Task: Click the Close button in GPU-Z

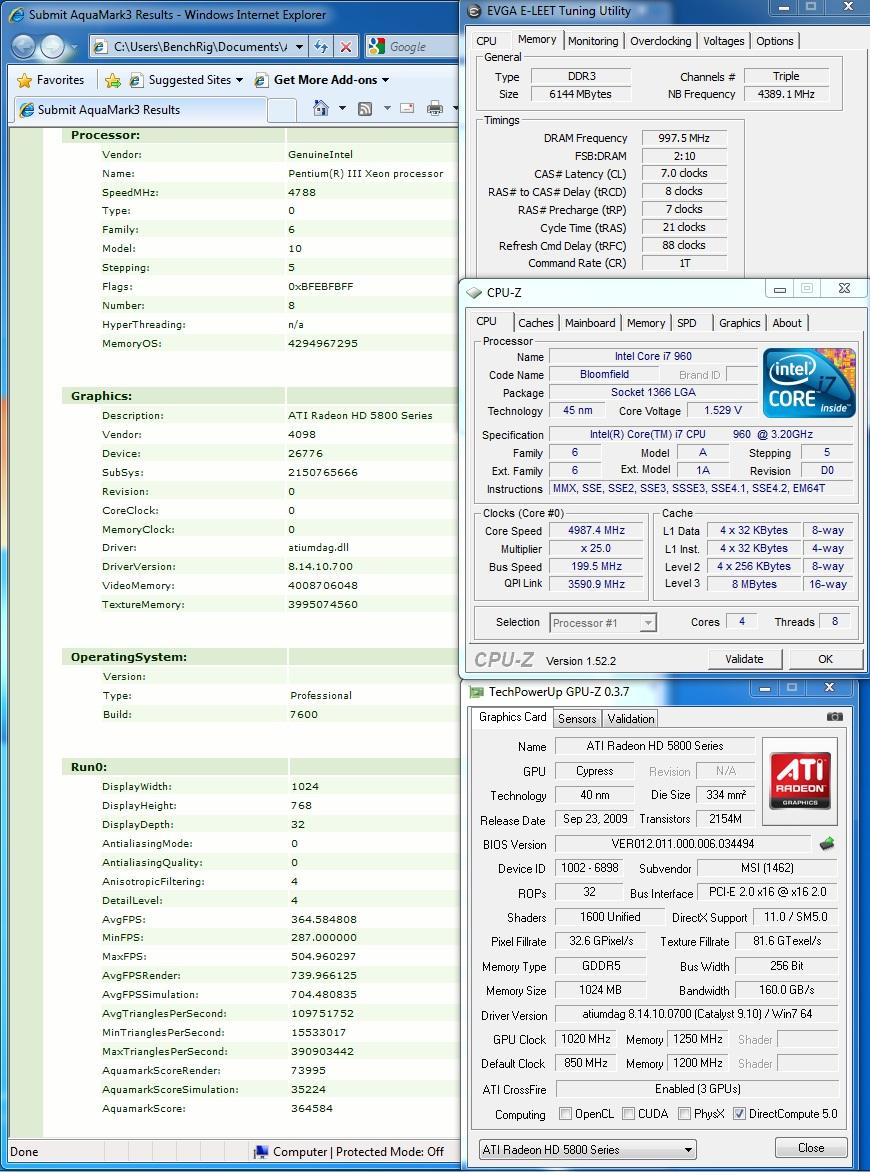Action: tap(811, 1147)
